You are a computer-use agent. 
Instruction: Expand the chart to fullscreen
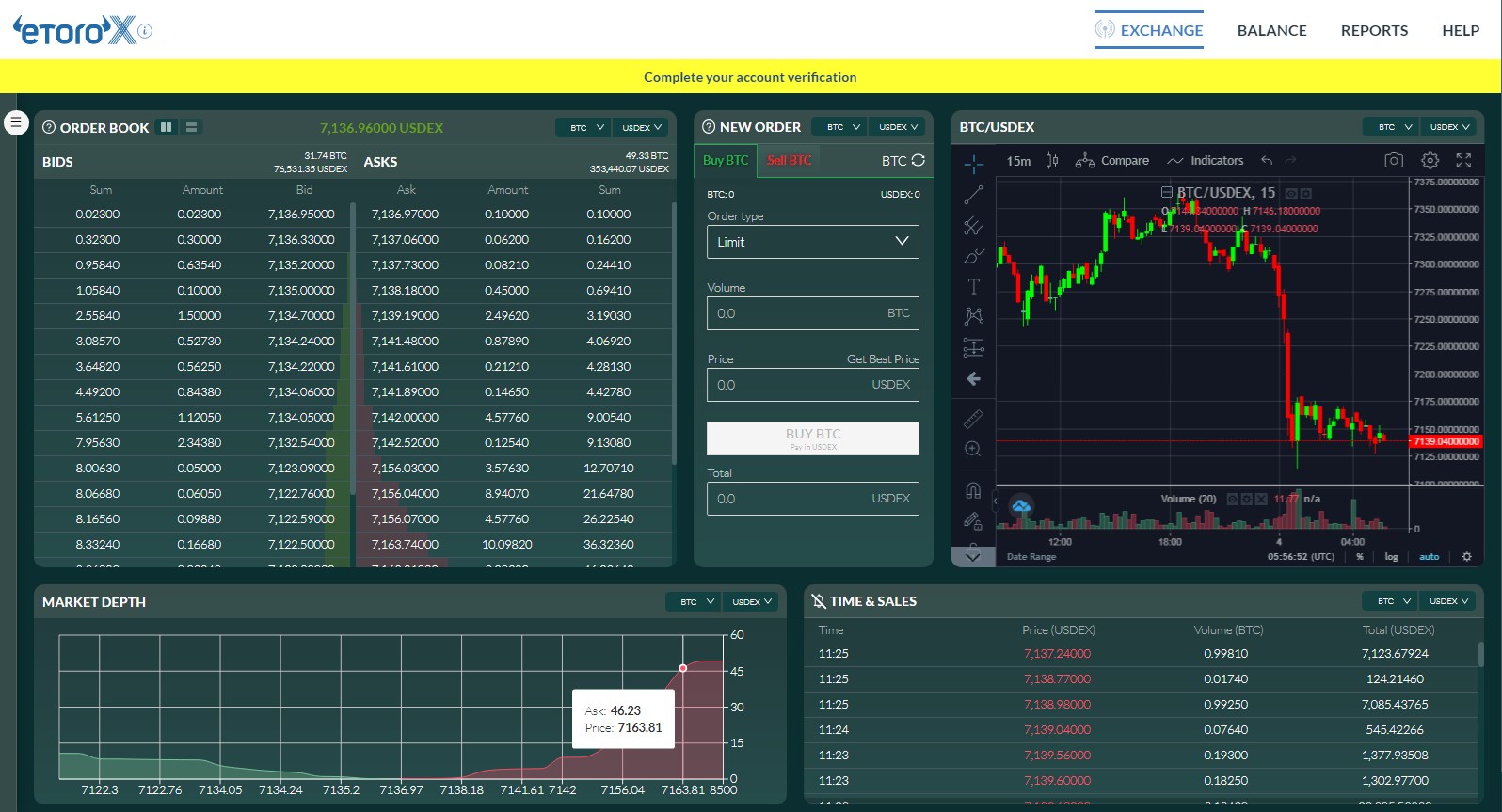[x=1463, y=160]
